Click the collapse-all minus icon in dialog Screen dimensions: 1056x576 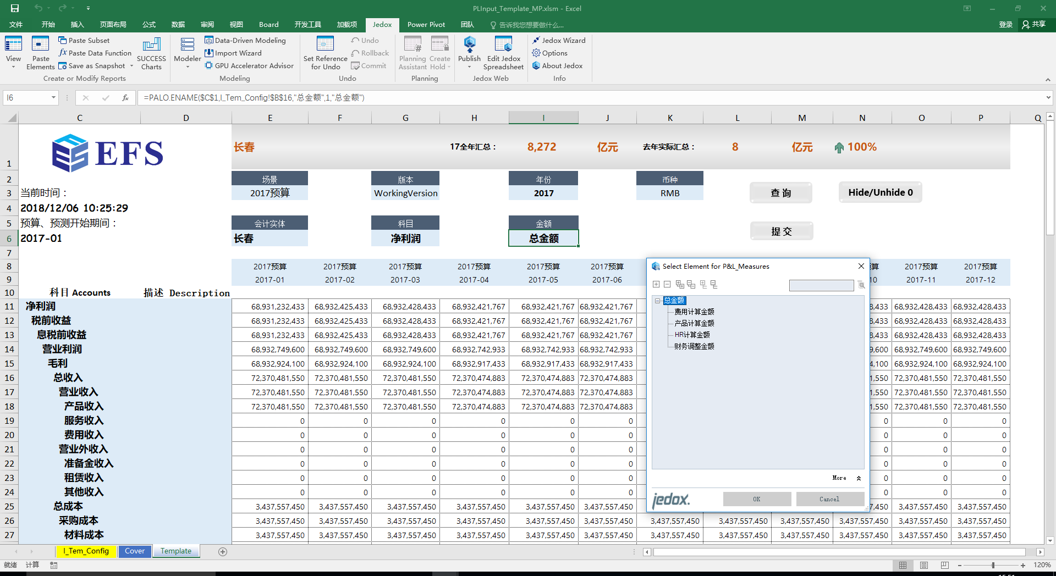click(667, 284)
